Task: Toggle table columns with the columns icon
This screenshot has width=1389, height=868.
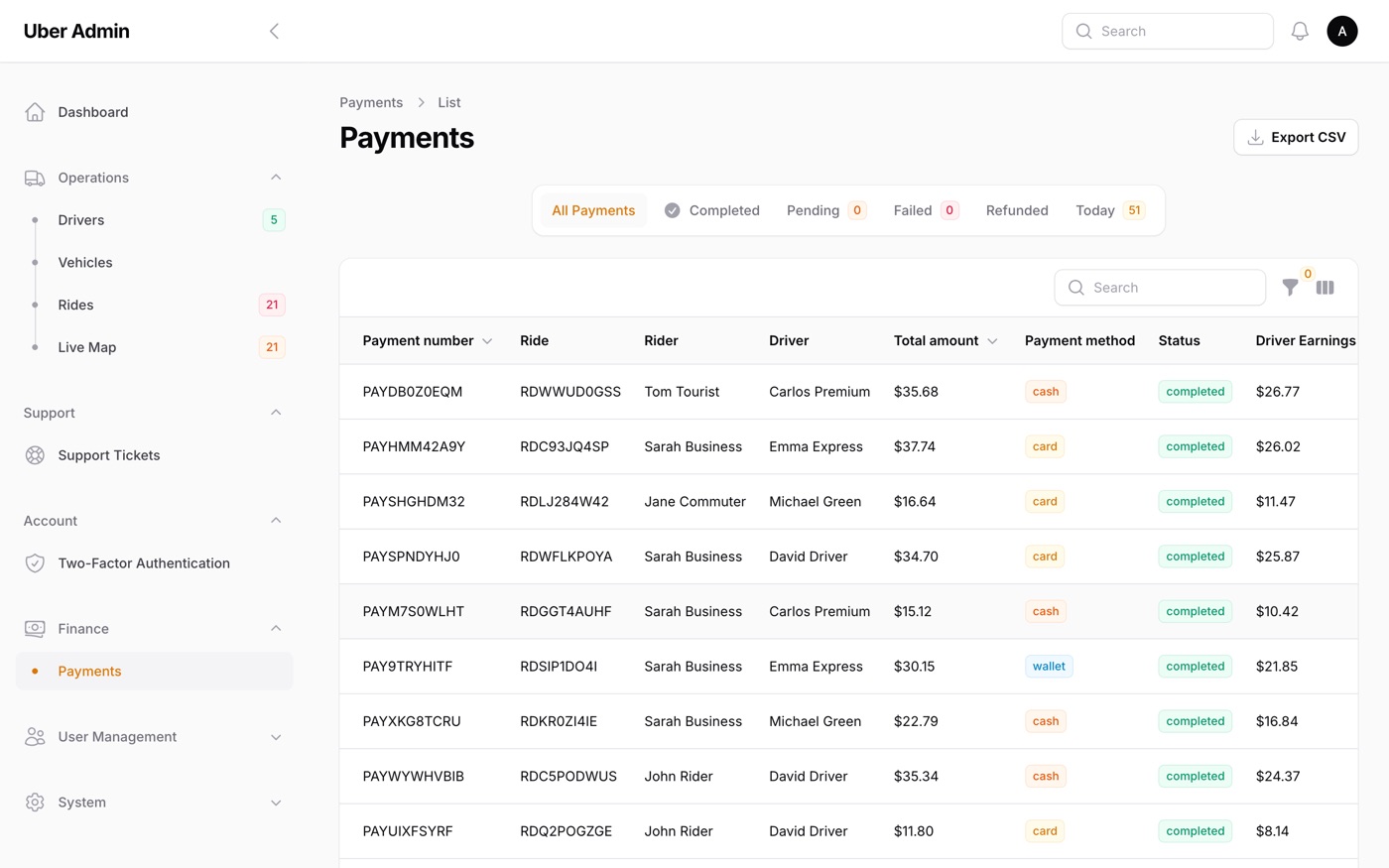Action: (x=1325, y=288)
